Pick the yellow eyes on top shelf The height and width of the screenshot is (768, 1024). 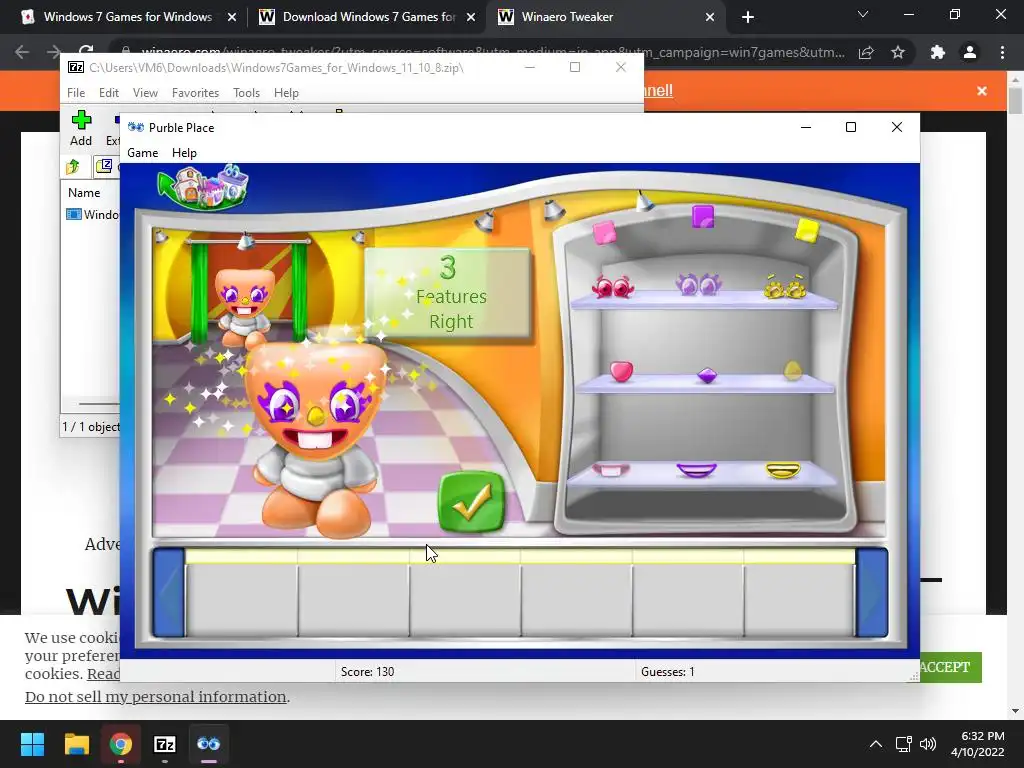pyautogui.click(x=785, y=286)
